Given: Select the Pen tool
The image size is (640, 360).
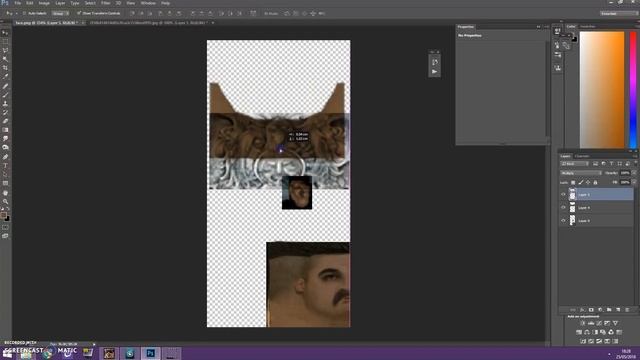Looking at the screenshot, I should coord(5,157).
